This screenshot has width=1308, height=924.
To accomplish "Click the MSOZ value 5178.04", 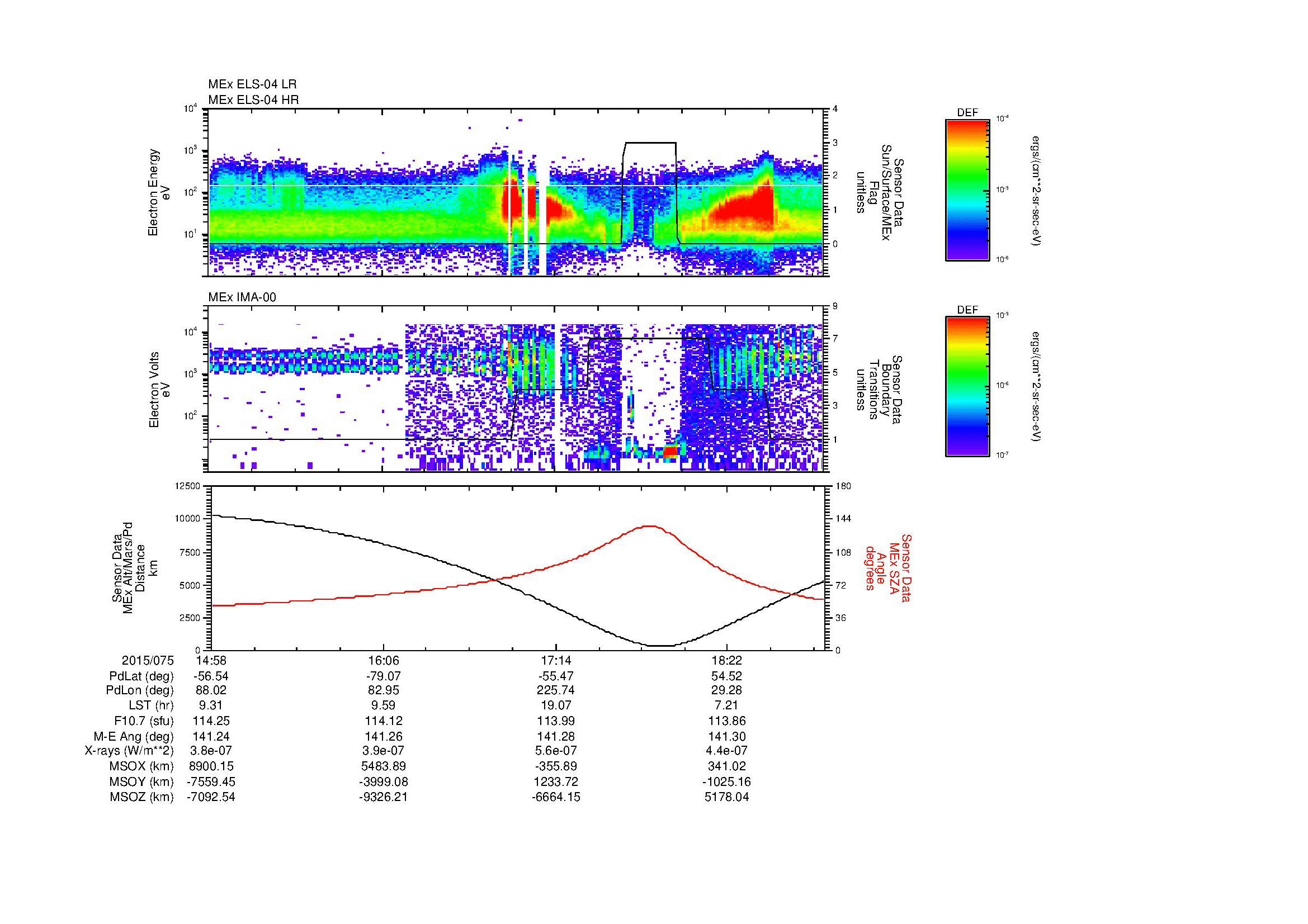I will pyautogui.click(x=727, y=797).
